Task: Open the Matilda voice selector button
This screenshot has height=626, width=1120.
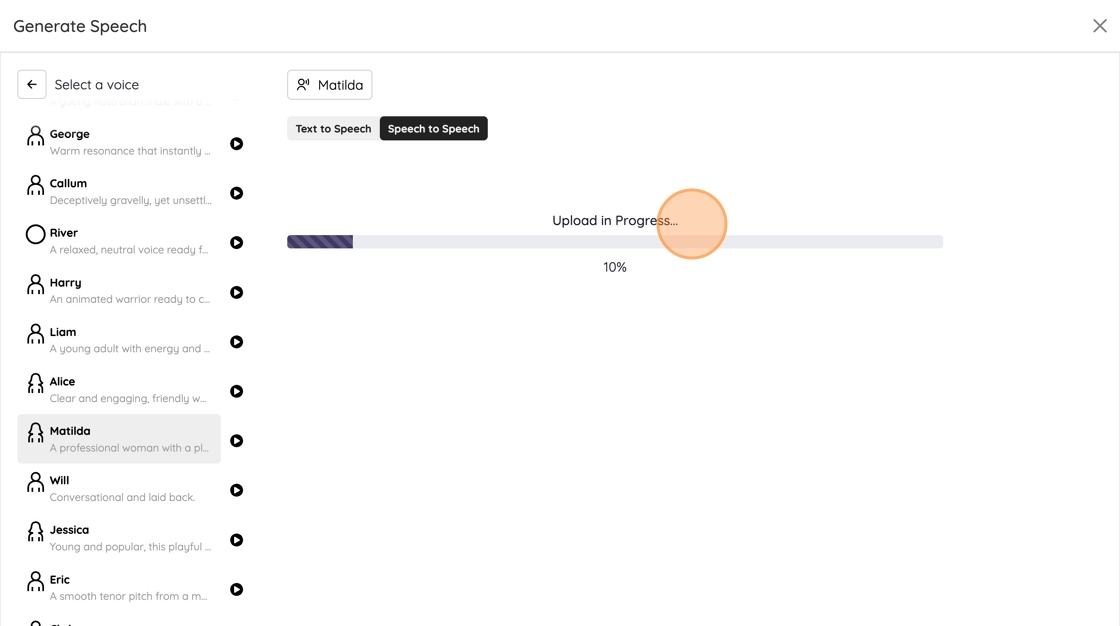Action: pyautogui.click(x=330, y=85)
